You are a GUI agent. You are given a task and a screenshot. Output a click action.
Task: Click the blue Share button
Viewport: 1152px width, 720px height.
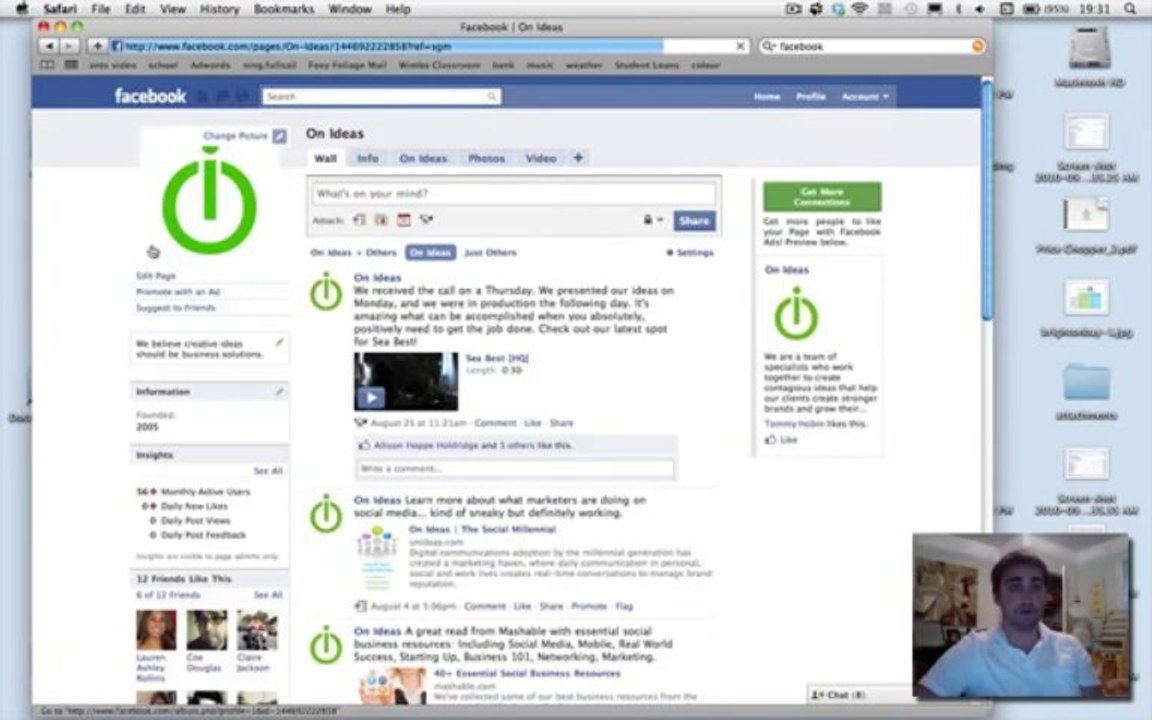pos(694,220)
